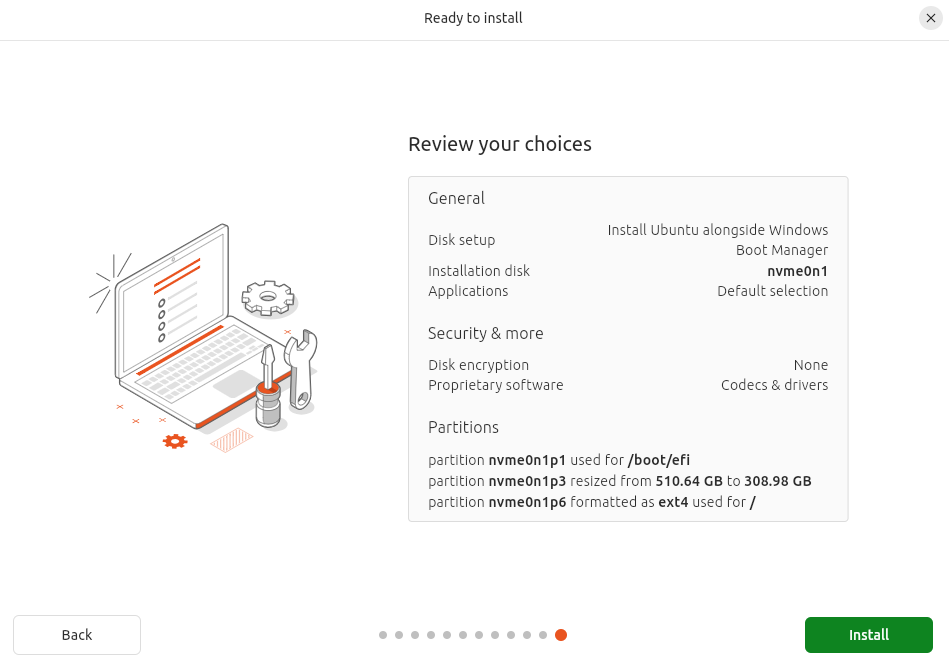Image resolution: width=949 pixels, height=671 pixels.
Task: Close the installer window with X
Action: 930,18
